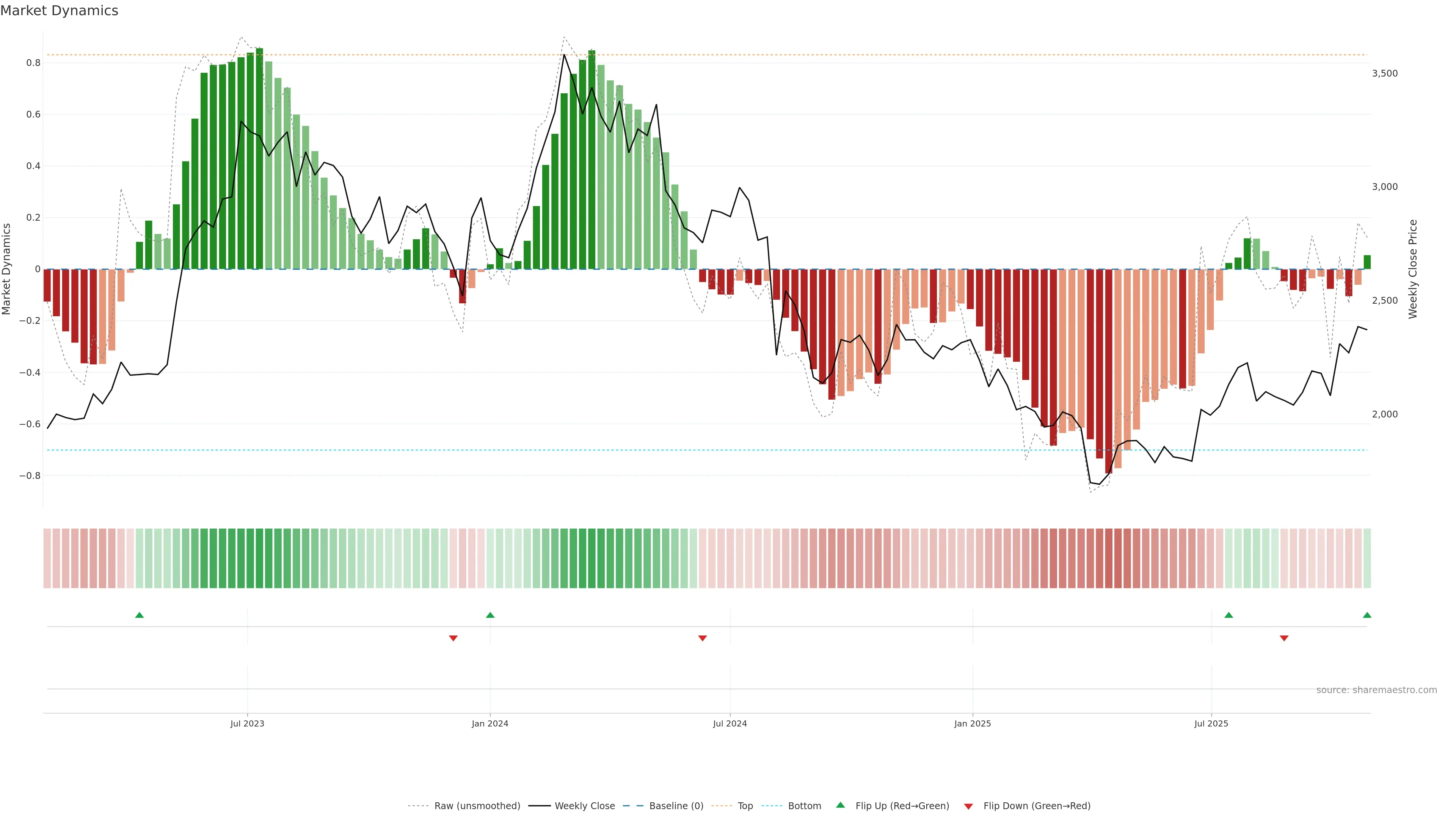
Task: Toggle the Top legend entry
Action: 745,806
